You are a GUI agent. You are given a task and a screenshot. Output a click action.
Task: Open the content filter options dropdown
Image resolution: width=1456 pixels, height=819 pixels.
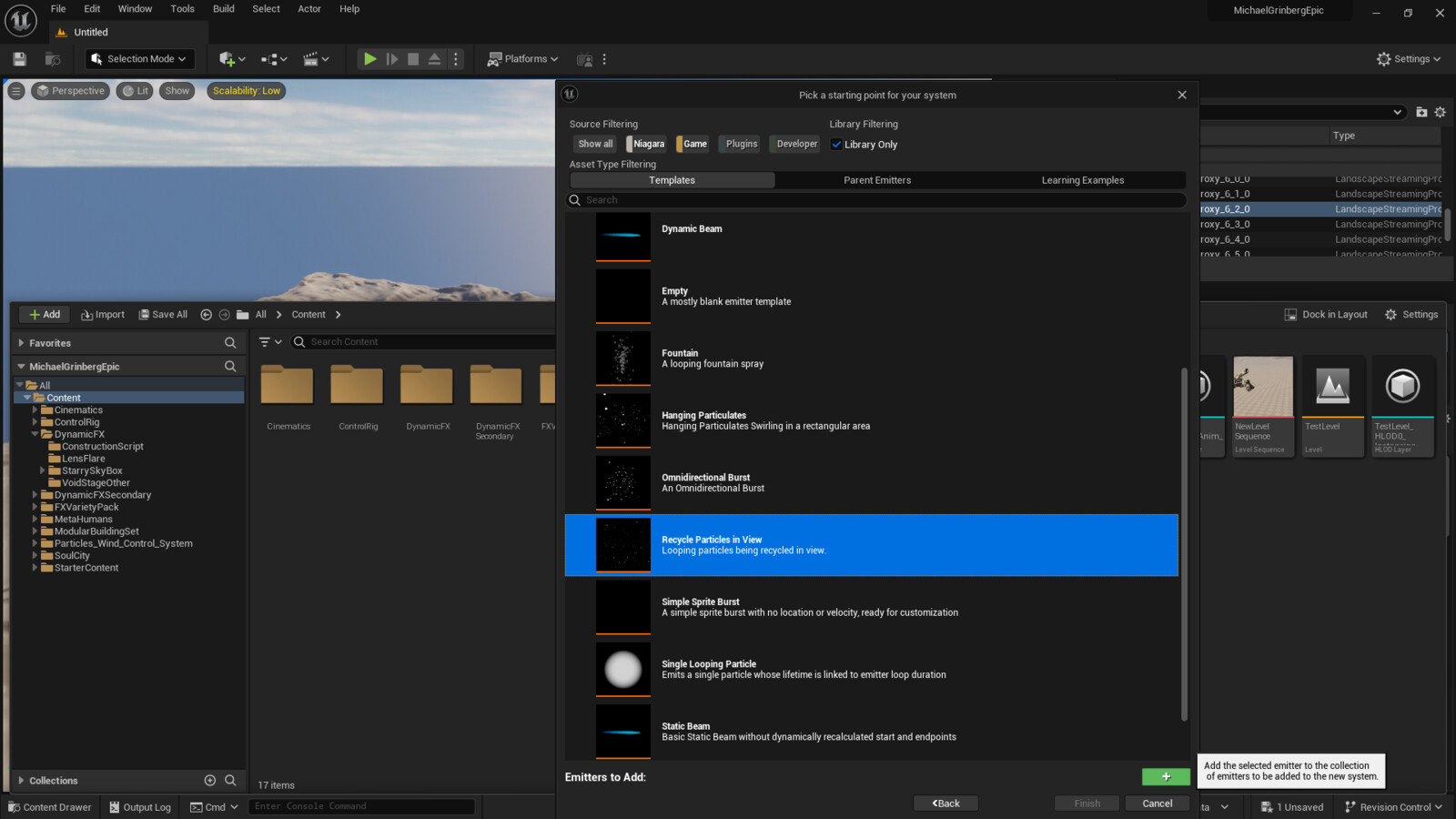270,342
